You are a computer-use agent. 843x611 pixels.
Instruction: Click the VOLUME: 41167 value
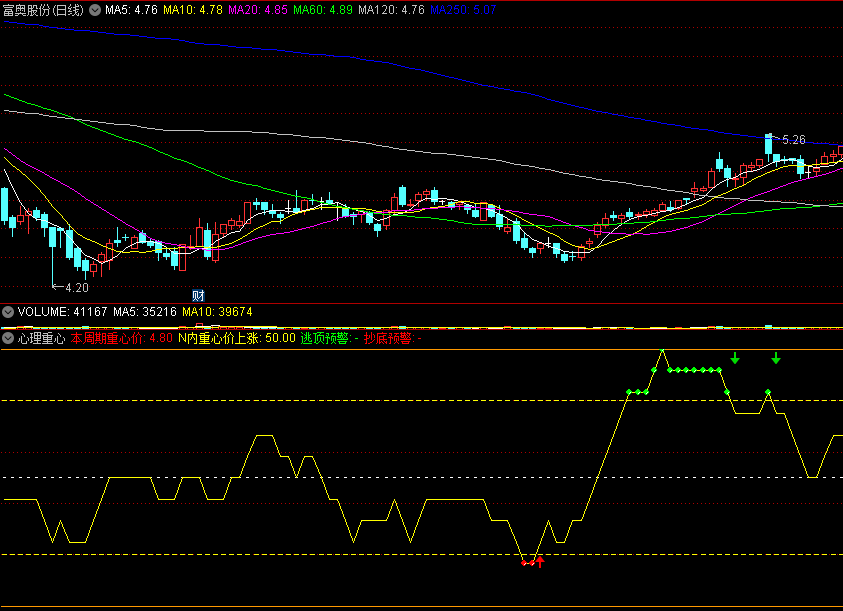(x=62, y=312)
